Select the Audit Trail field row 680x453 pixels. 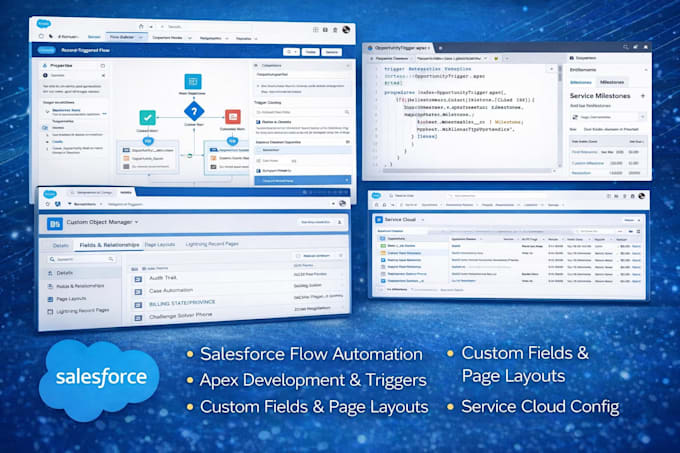pyautogui.click(x=238, y=277)
